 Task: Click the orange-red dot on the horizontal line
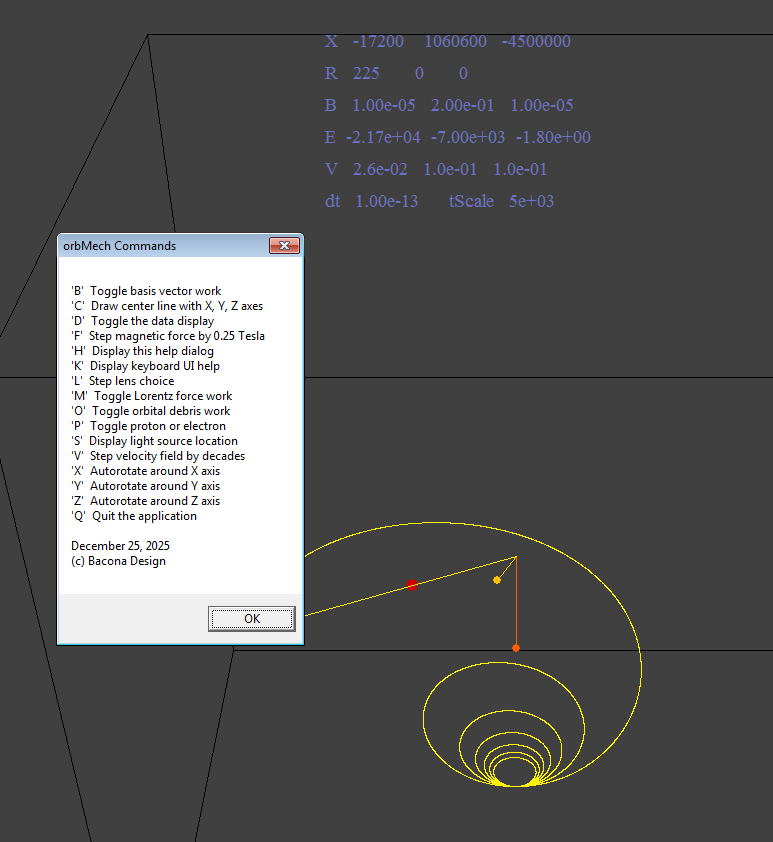point(516,648)
